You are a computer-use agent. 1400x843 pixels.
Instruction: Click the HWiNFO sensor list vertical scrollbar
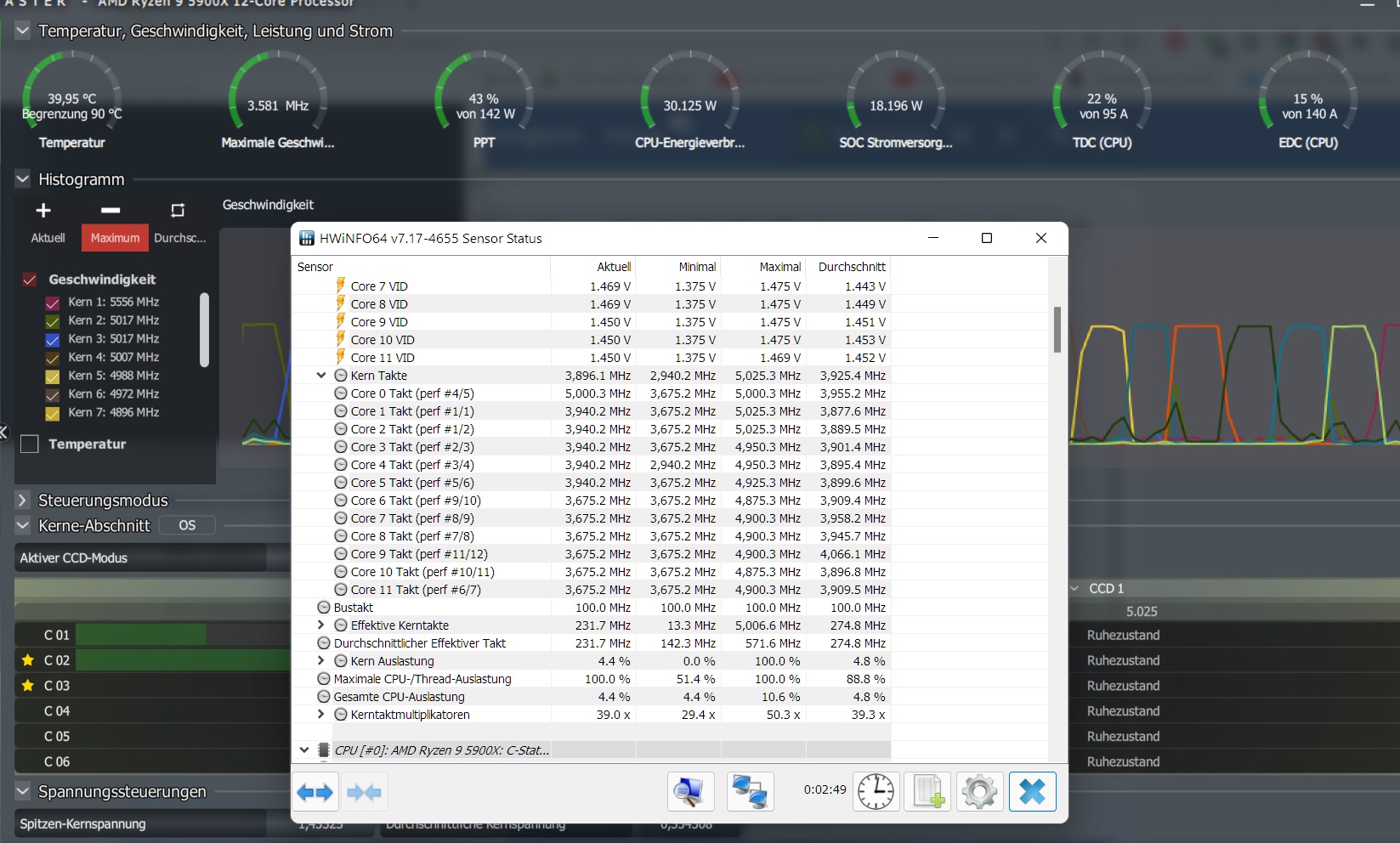[x=1057, y=330]
